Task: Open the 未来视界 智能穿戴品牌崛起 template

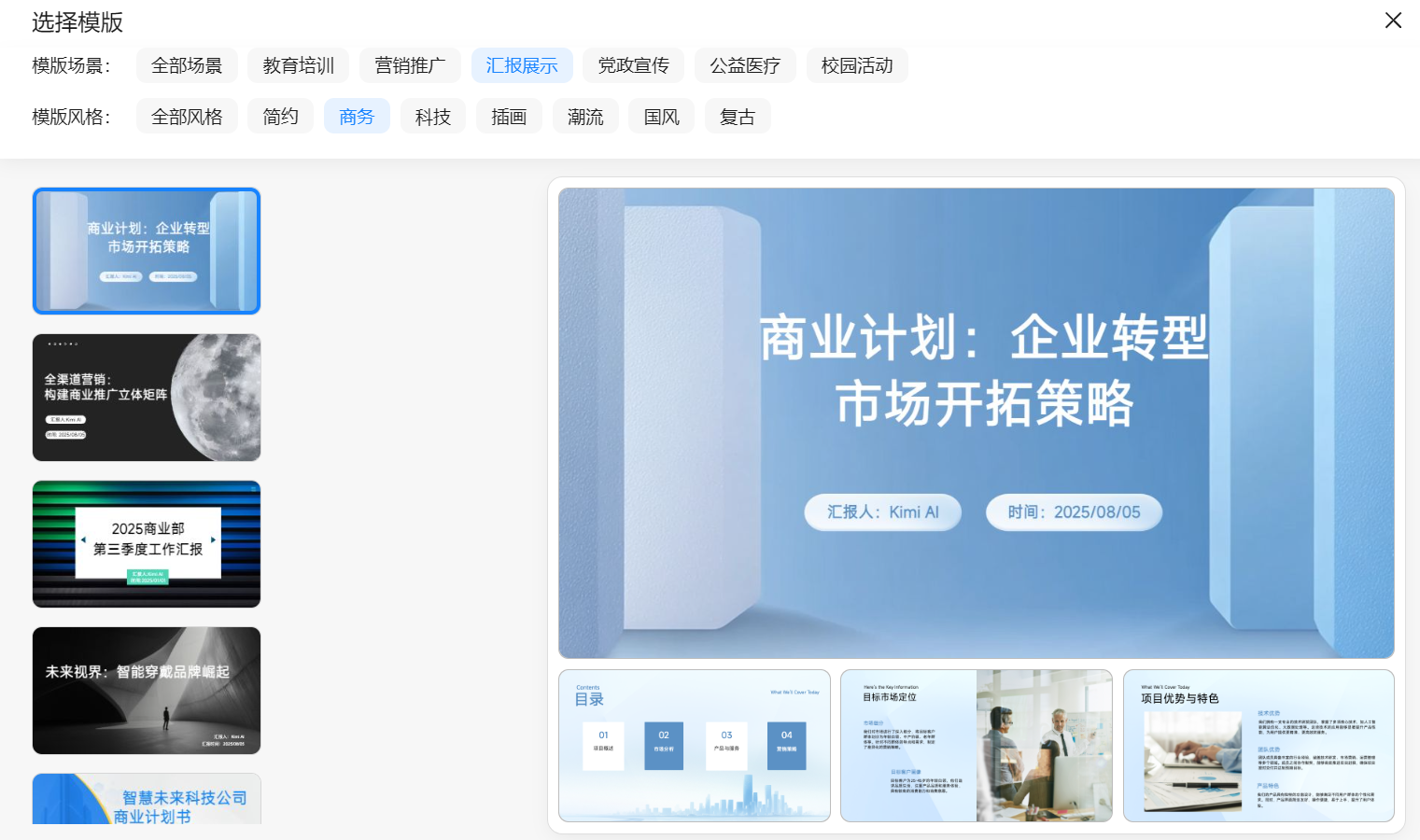Action: (147, 691)
